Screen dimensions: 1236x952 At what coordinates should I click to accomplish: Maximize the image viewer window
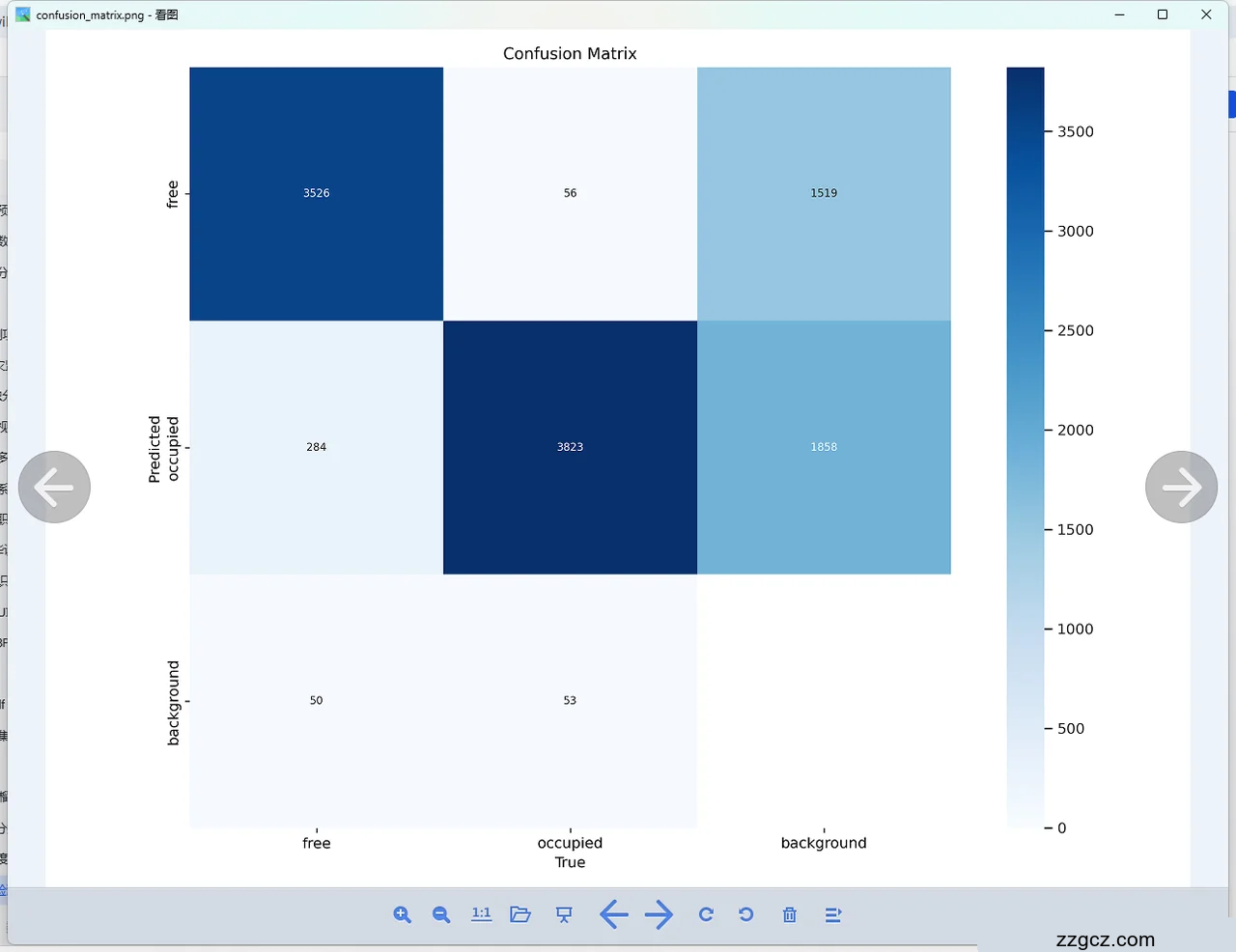click(x=1163, y=14)
